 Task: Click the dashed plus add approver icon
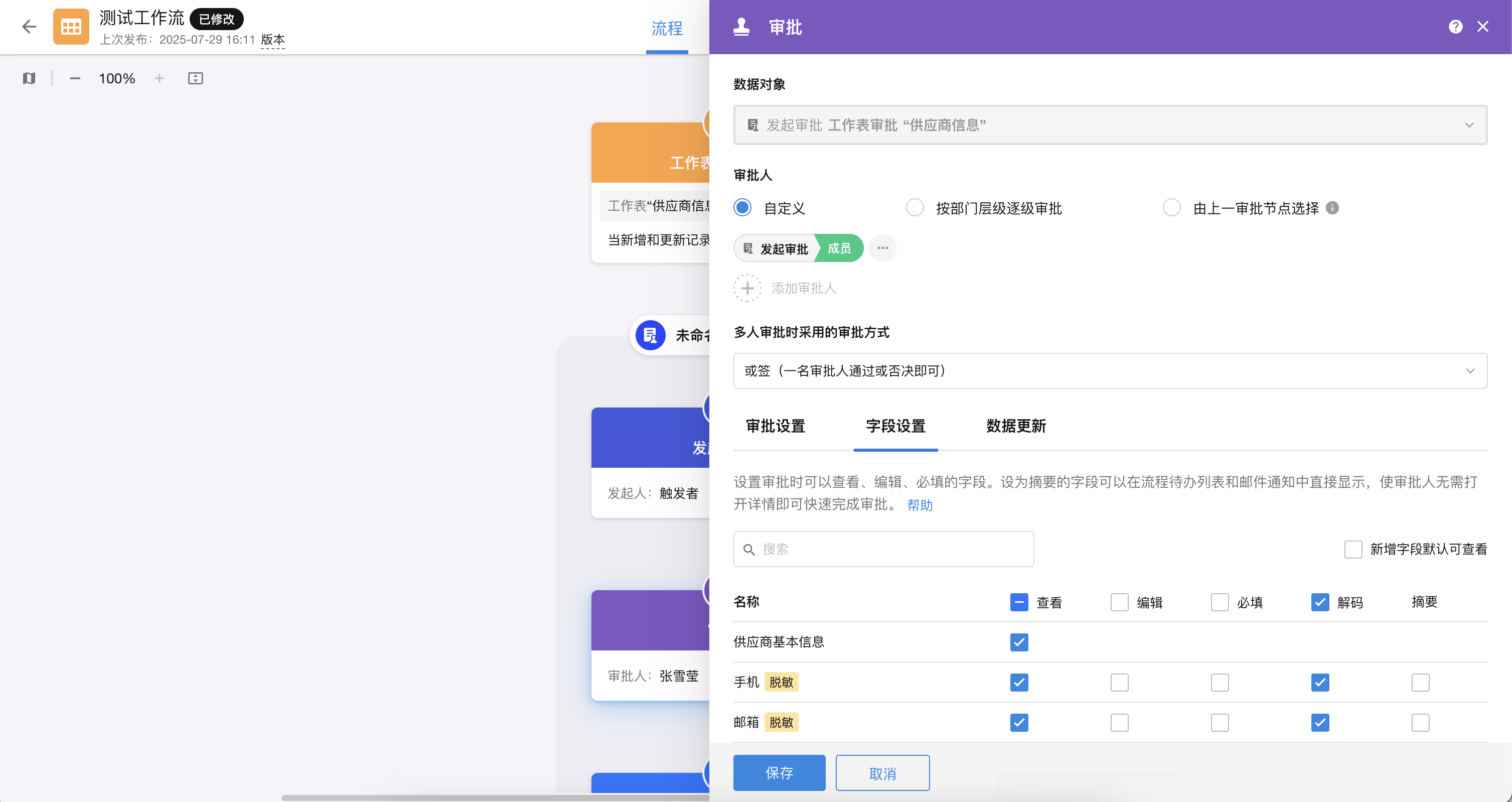point(747,288)
